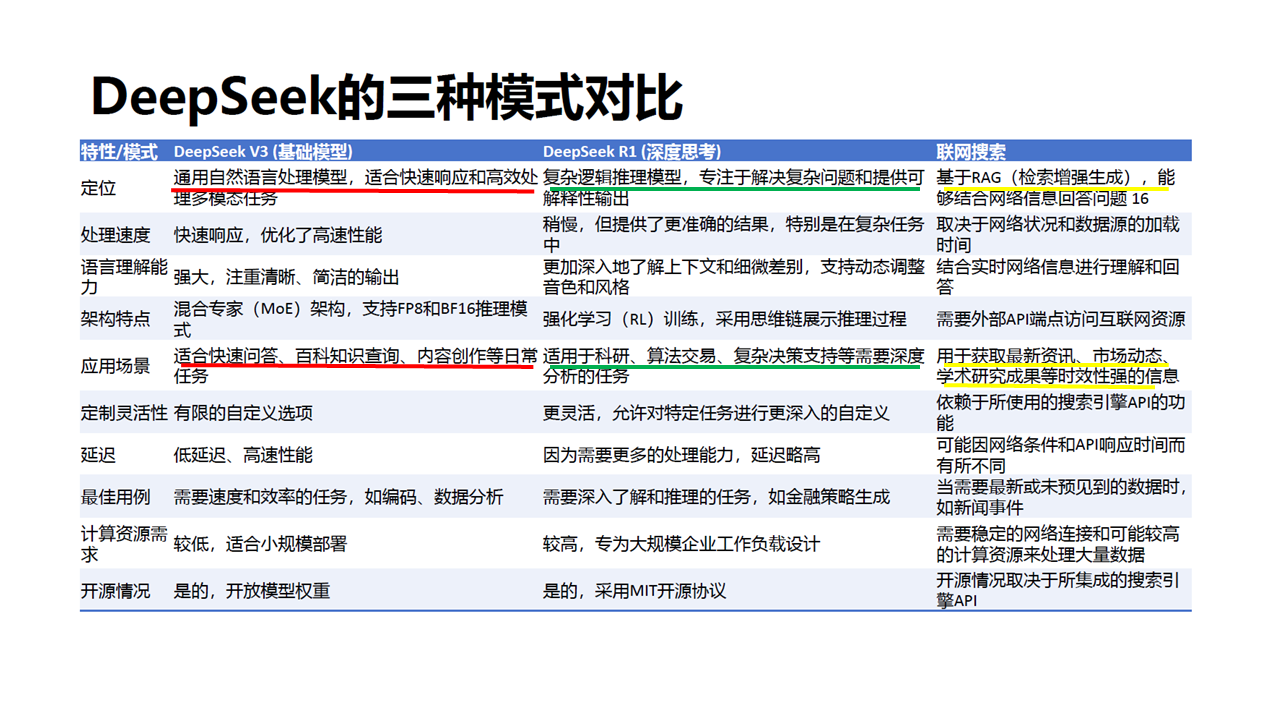
Task: Click cell 低延迟、高速性能
Action: point(243,455)
